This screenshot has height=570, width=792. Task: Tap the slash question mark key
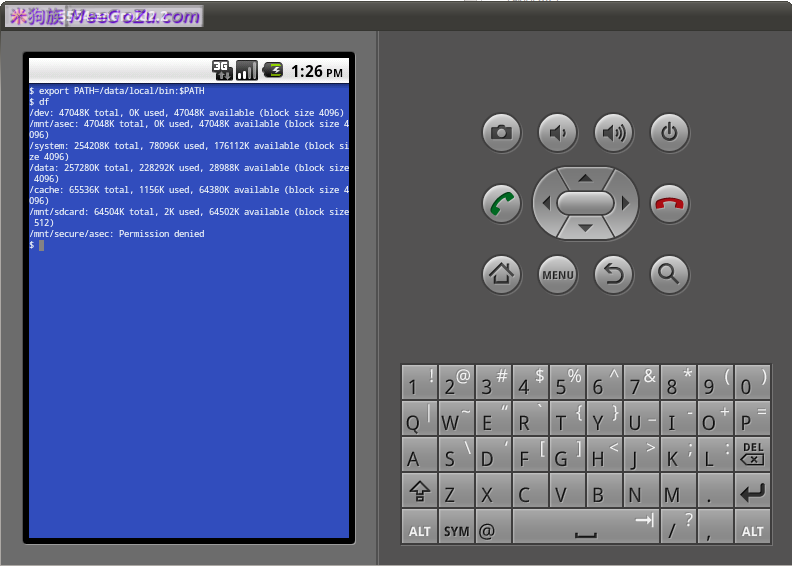[679, 527]
